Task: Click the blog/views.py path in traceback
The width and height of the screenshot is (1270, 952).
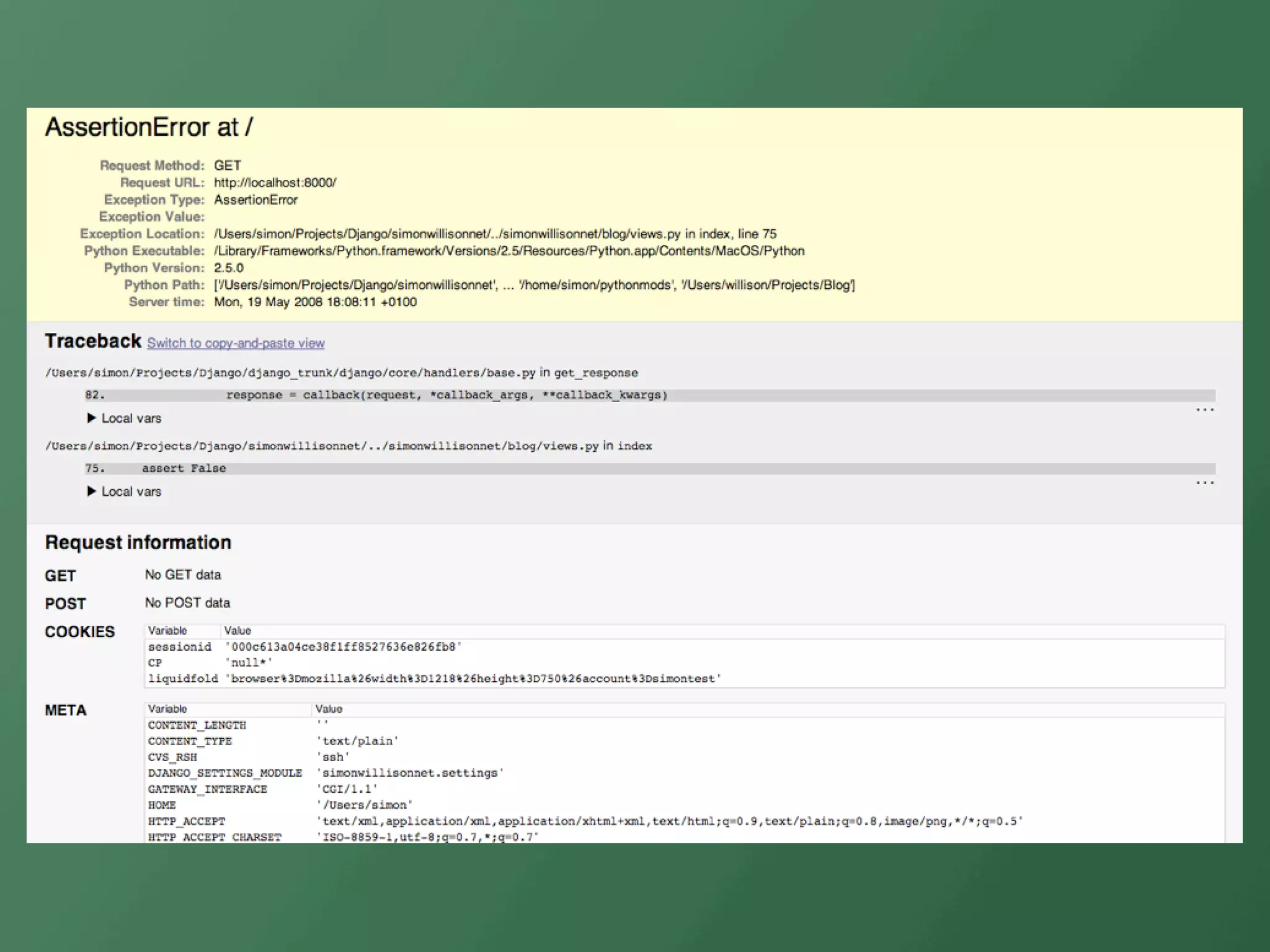Action: click(x=322, y=446)
